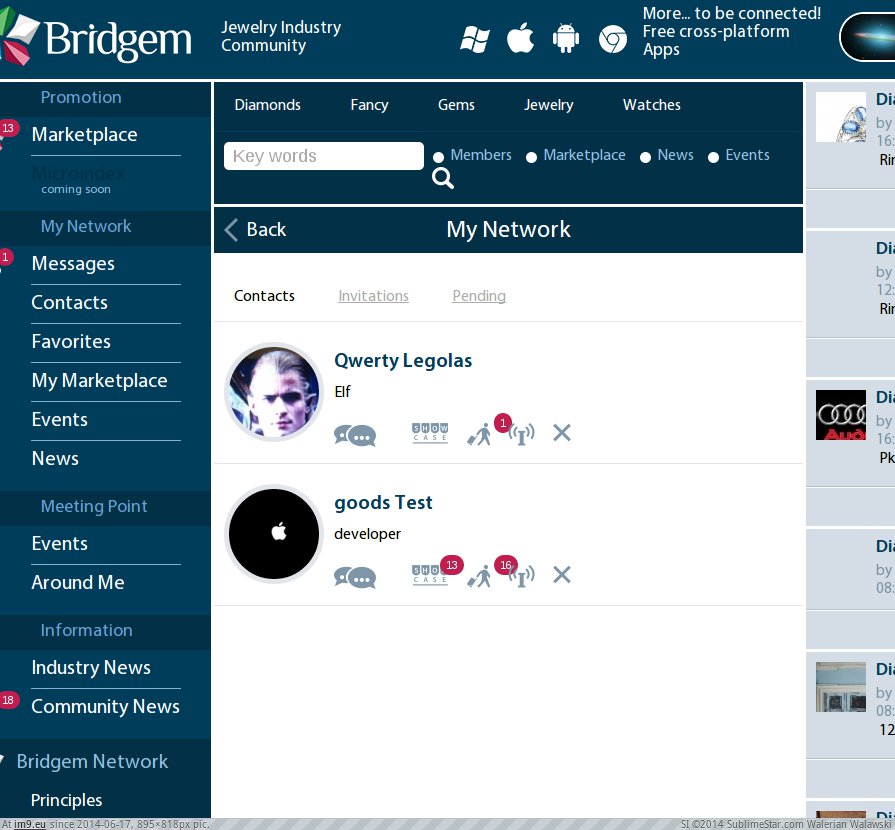This screenshot has height=830, width=895.
Task: Choose the Events search radio button
Action: pos(714,157)
